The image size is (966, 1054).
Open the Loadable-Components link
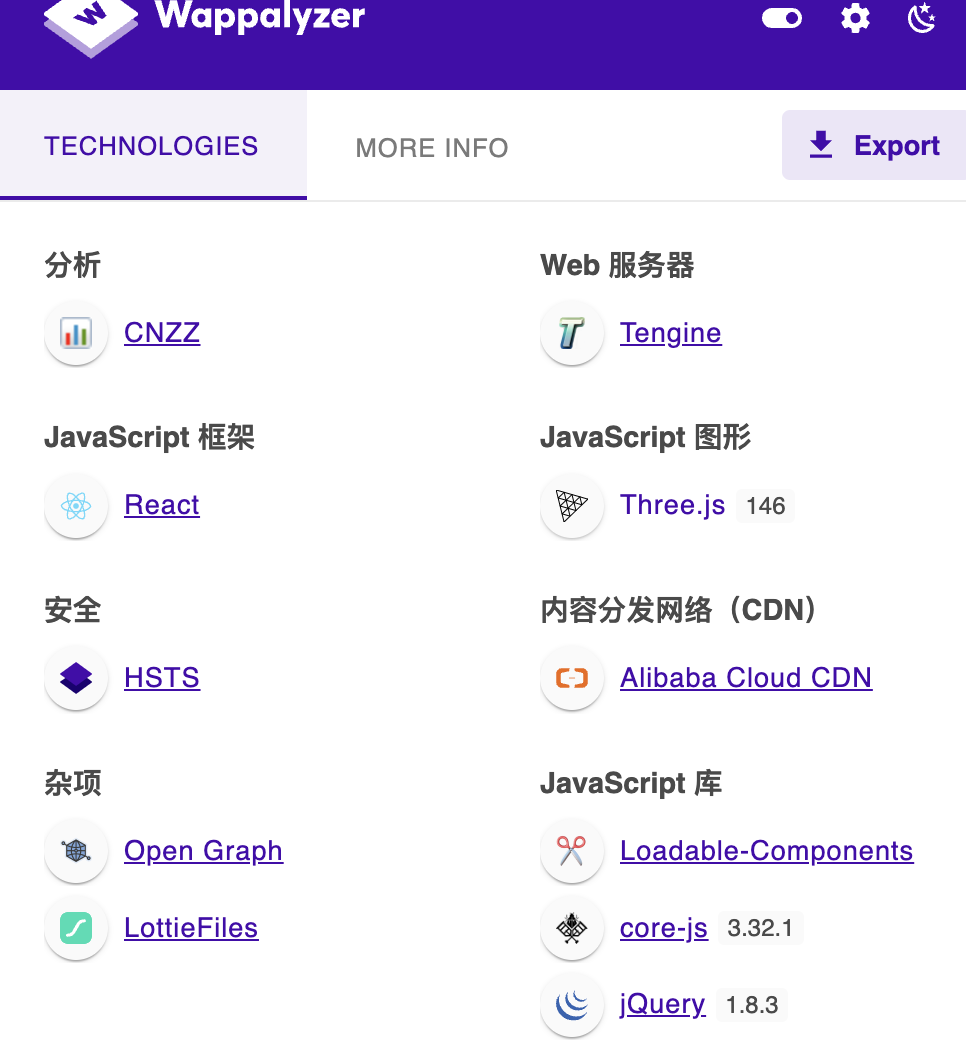point(766,851)
